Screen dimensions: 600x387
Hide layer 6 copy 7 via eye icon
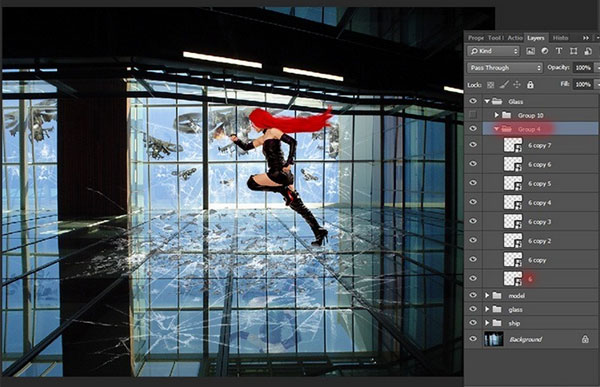473,145
